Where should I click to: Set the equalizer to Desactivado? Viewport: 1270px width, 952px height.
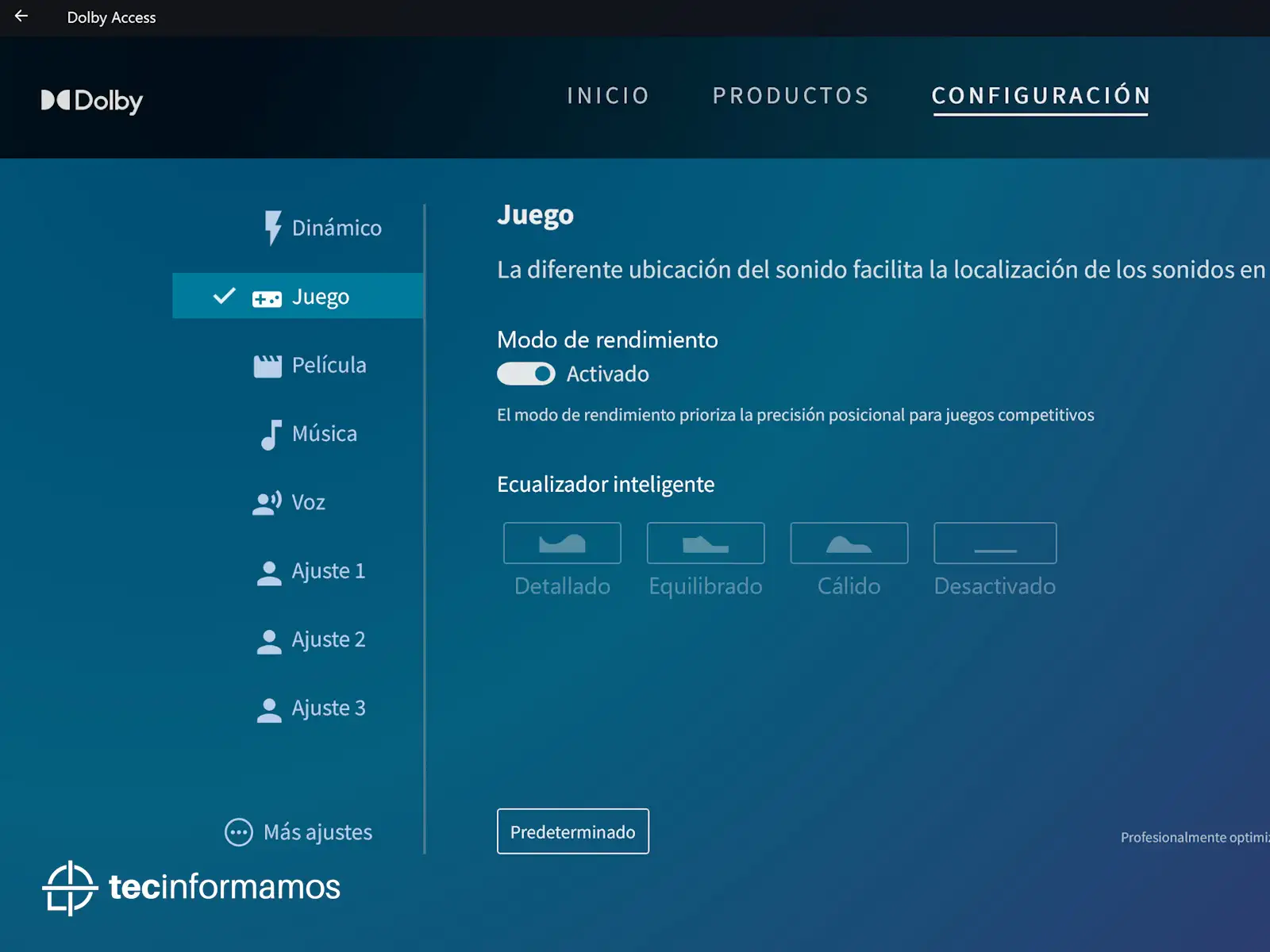click(x=995, y=543)
